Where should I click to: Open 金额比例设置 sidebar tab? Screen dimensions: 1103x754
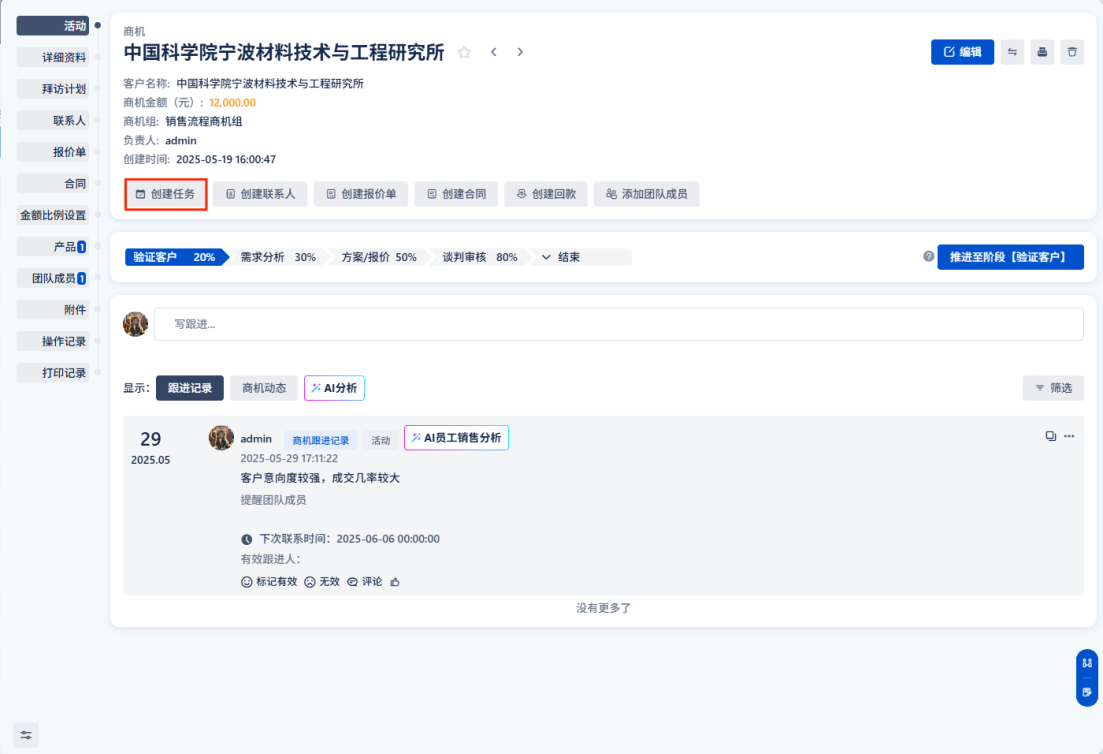point(53,215)
